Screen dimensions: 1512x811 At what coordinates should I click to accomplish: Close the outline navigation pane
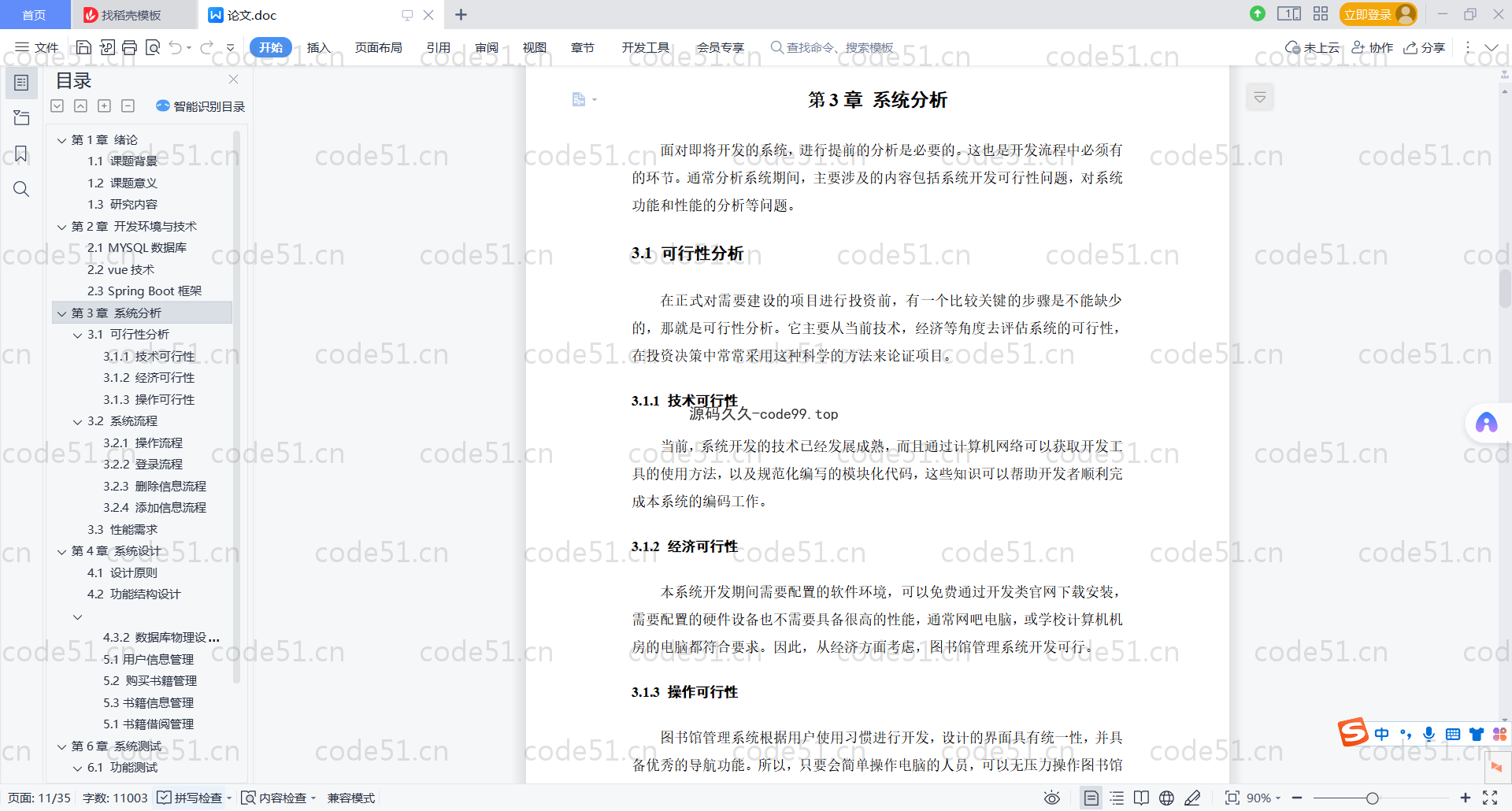pyautogui.click(x=233, y=80)
